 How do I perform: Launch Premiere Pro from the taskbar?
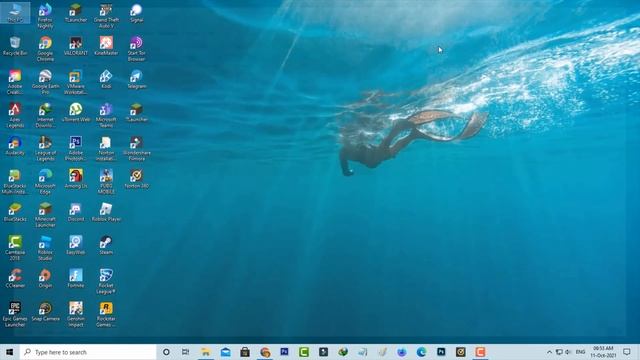pos(284,352)
